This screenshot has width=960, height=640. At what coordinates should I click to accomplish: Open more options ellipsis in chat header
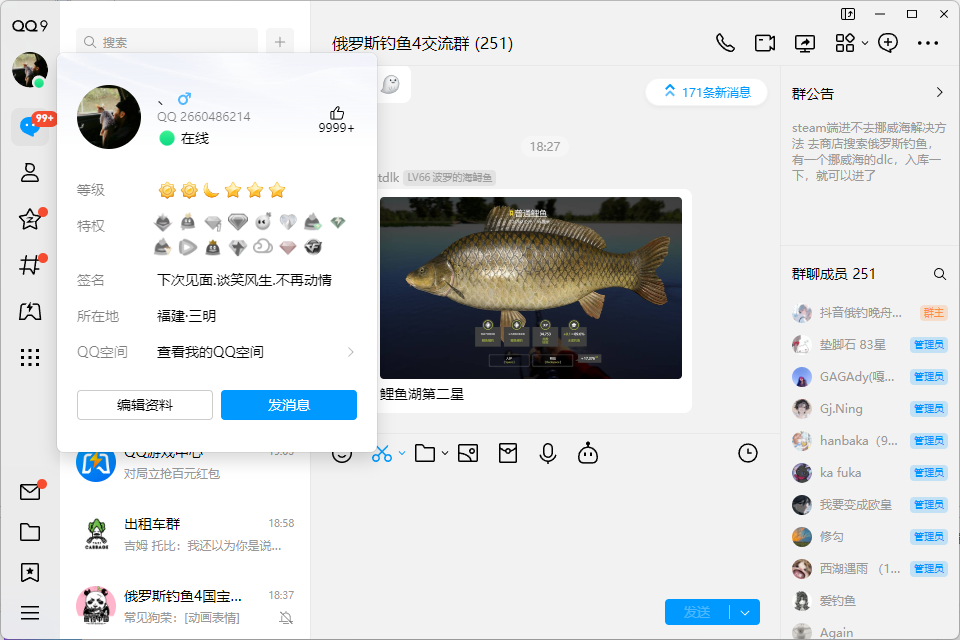click(928, 43)
